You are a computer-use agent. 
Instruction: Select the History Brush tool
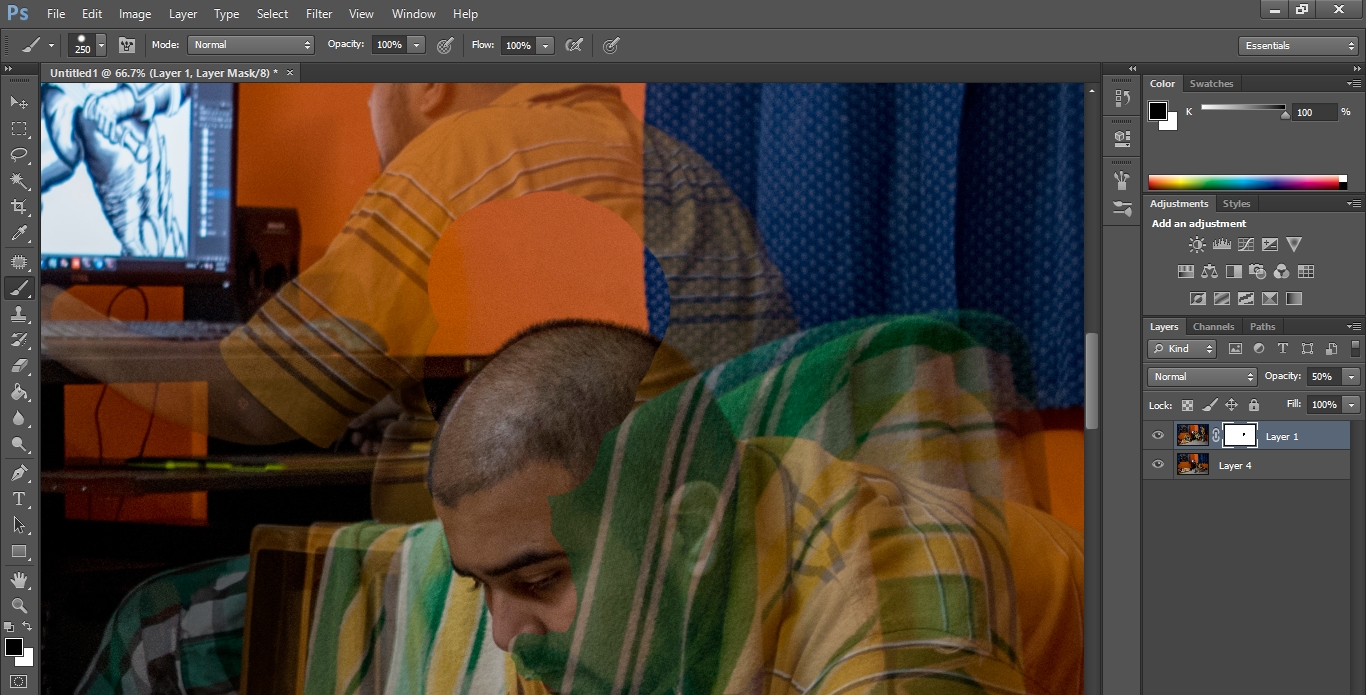(19, 340)
